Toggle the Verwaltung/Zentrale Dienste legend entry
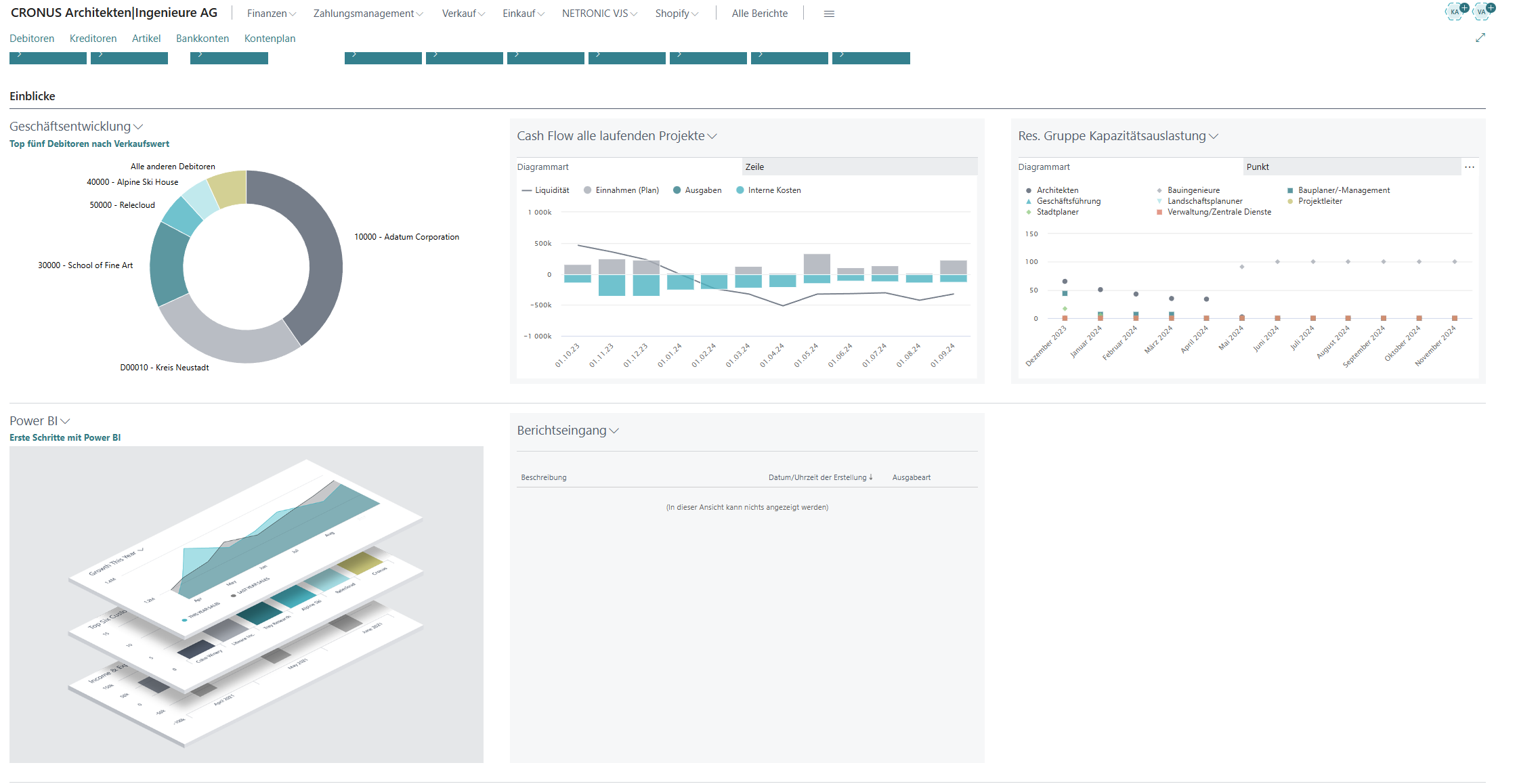 click(x=1214, y=212)
